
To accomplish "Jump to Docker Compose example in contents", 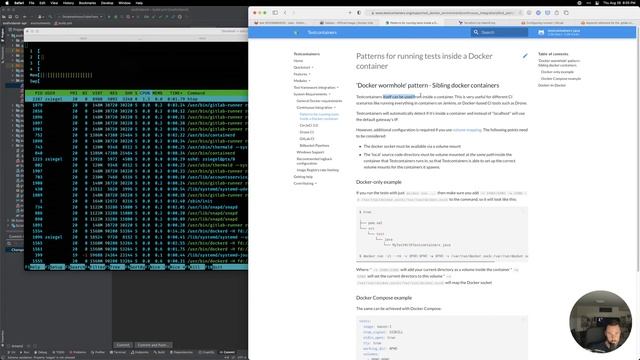I will coord(561,78).
